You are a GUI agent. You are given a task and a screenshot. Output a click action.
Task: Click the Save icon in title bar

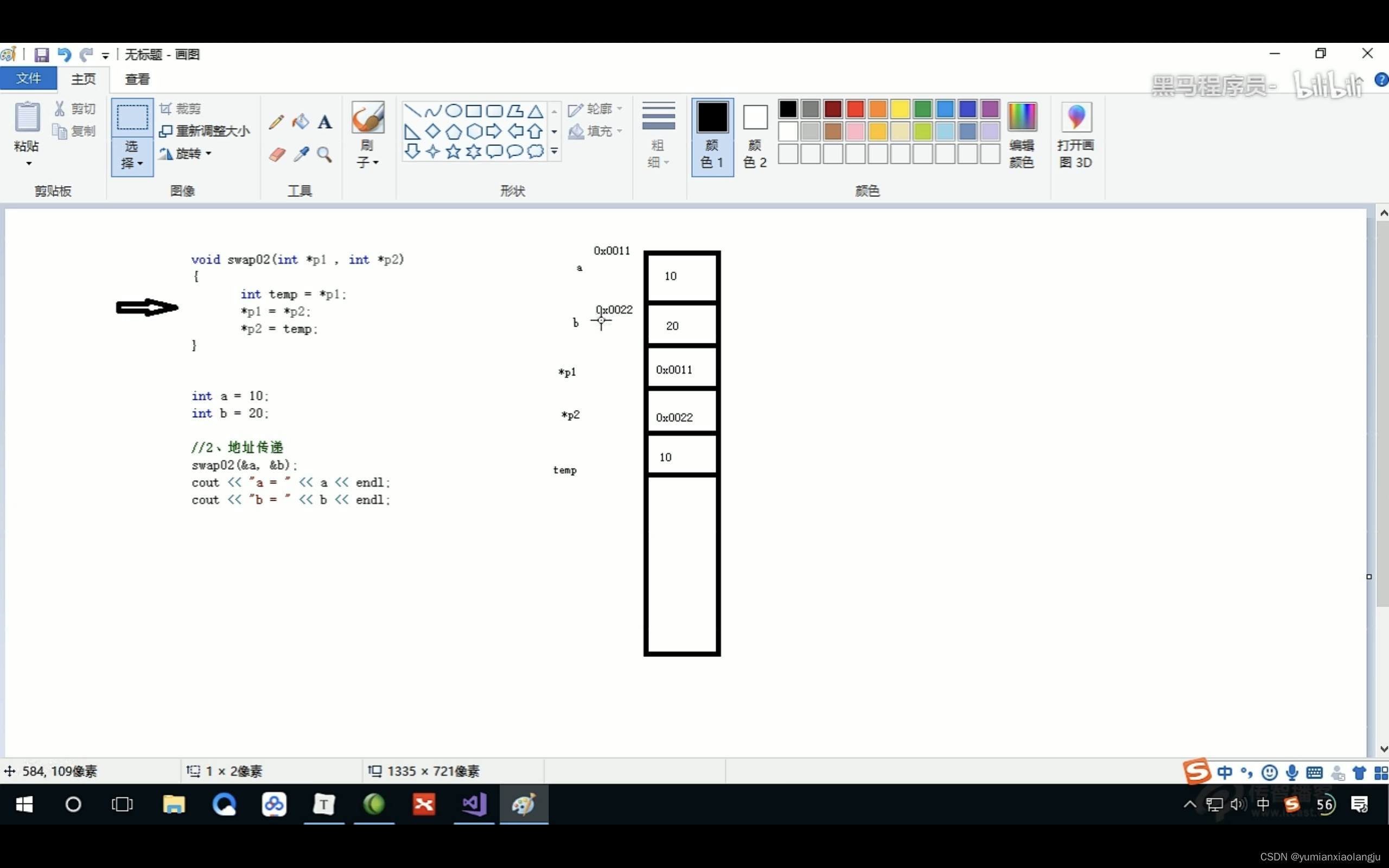41,55
